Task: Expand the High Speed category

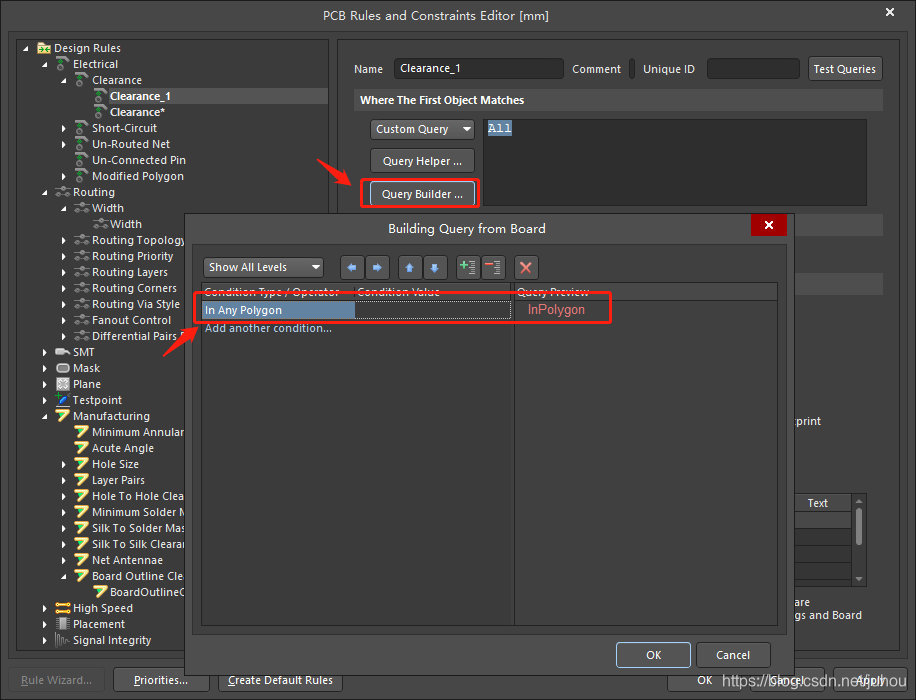Action: pyautogui.click(x=45, y=608)
